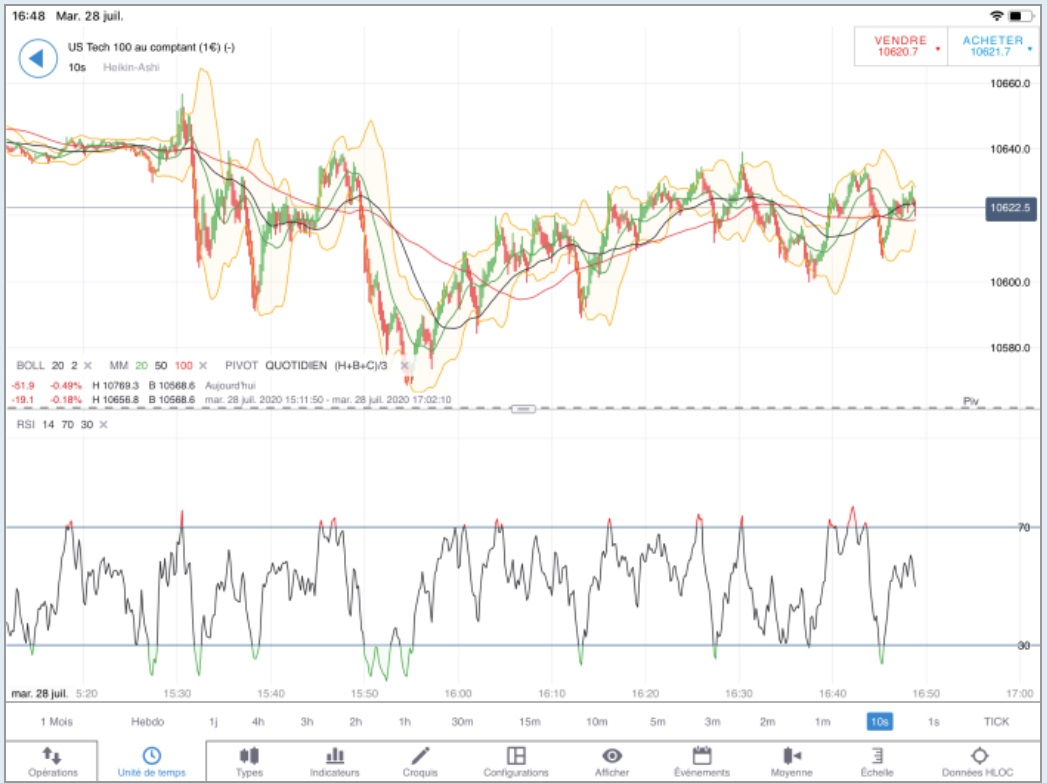
Task: Select the 2m timeframe
Action: point(768,722)
